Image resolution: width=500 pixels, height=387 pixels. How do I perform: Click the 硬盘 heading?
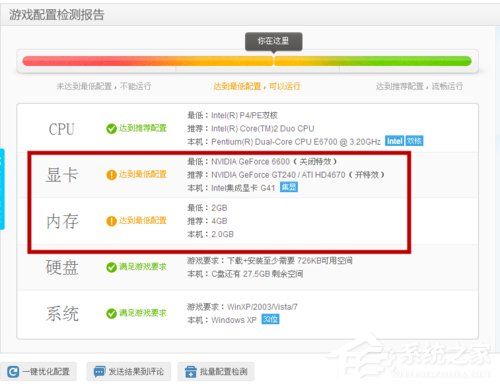[62, 267]
